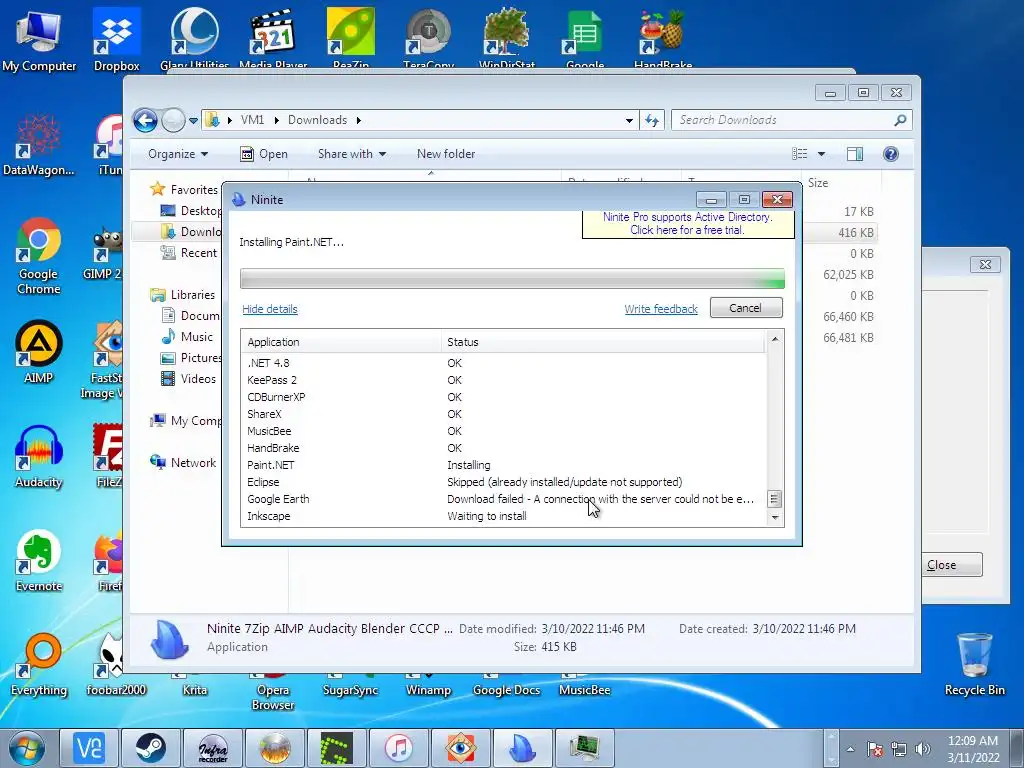Open the Action Center flag icon
The image size is (1024, 768).
pos(875,749)
